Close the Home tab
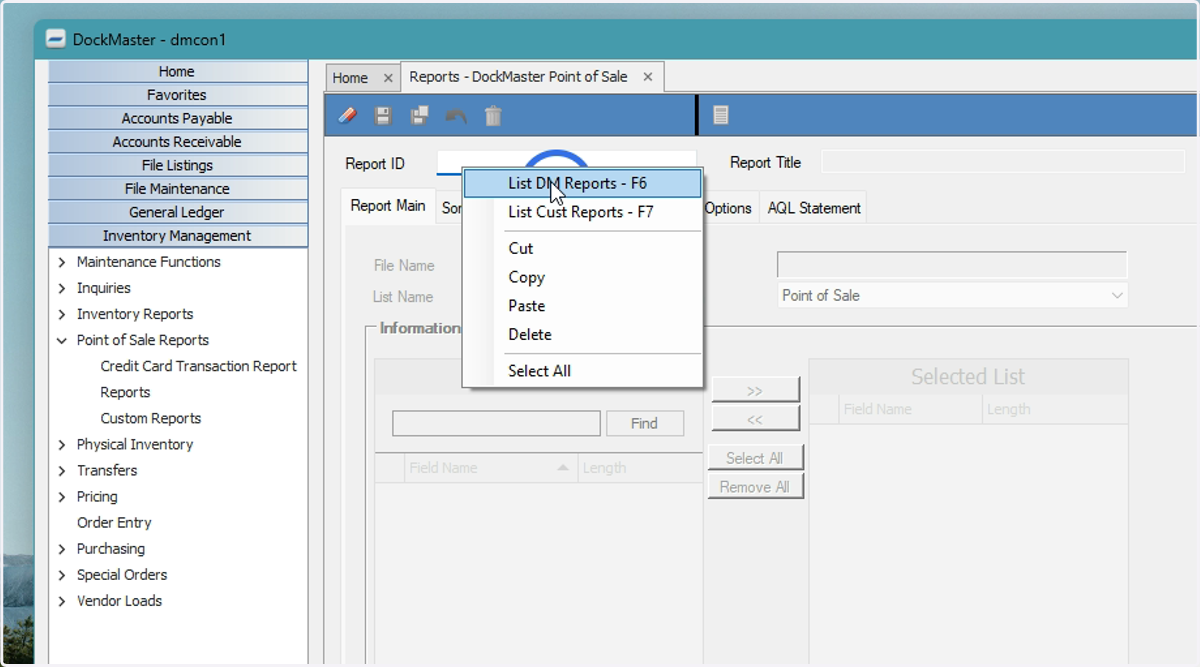The height and width of the screenshot is (667, 1200). click(x=388, y=78)
